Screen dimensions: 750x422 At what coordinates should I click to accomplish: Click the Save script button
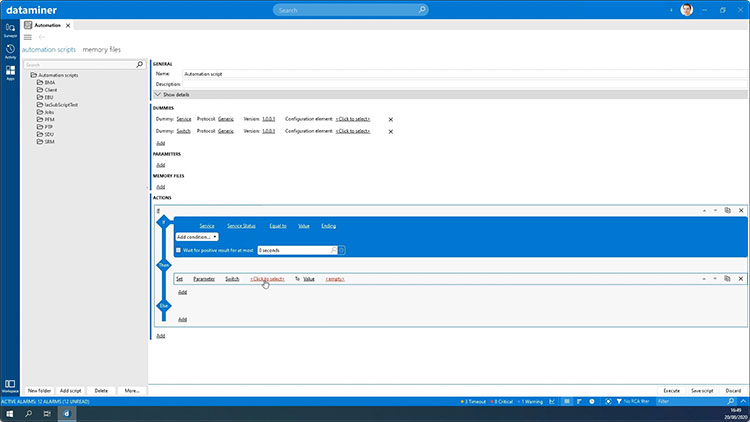(702, 390)
